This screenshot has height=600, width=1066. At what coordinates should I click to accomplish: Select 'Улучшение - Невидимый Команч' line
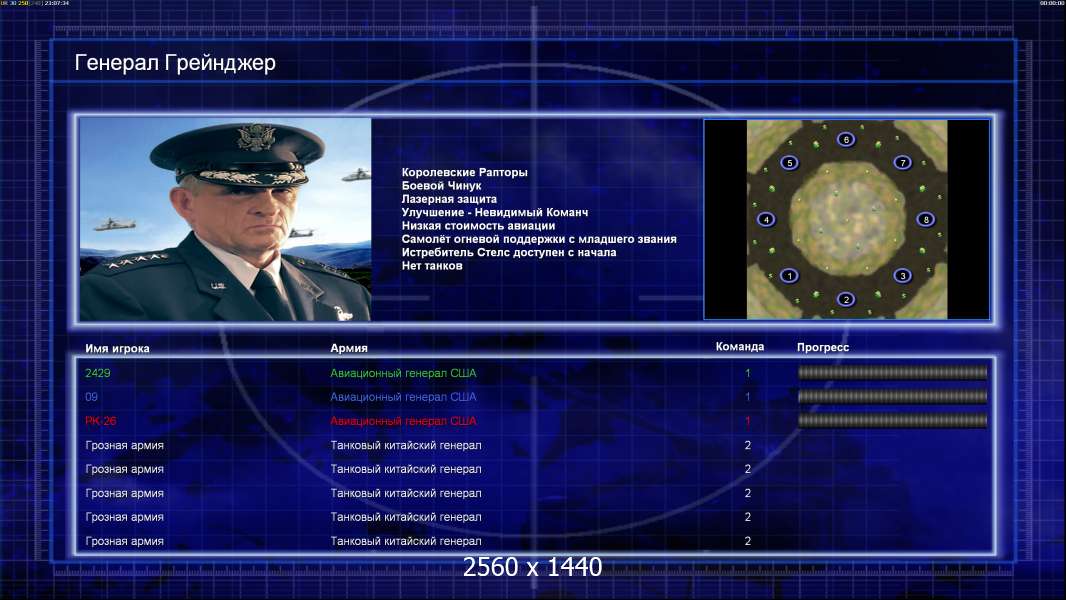(x=495, y=212)
